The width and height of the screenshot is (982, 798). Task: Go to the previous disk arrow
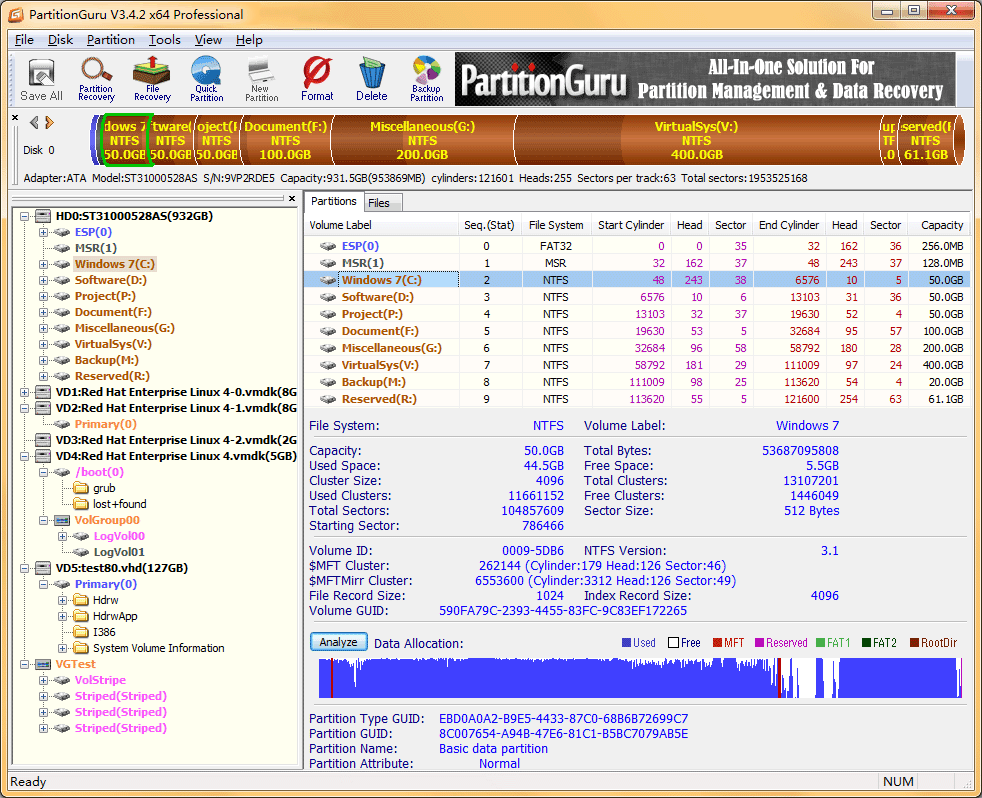(x=34, y=123)
